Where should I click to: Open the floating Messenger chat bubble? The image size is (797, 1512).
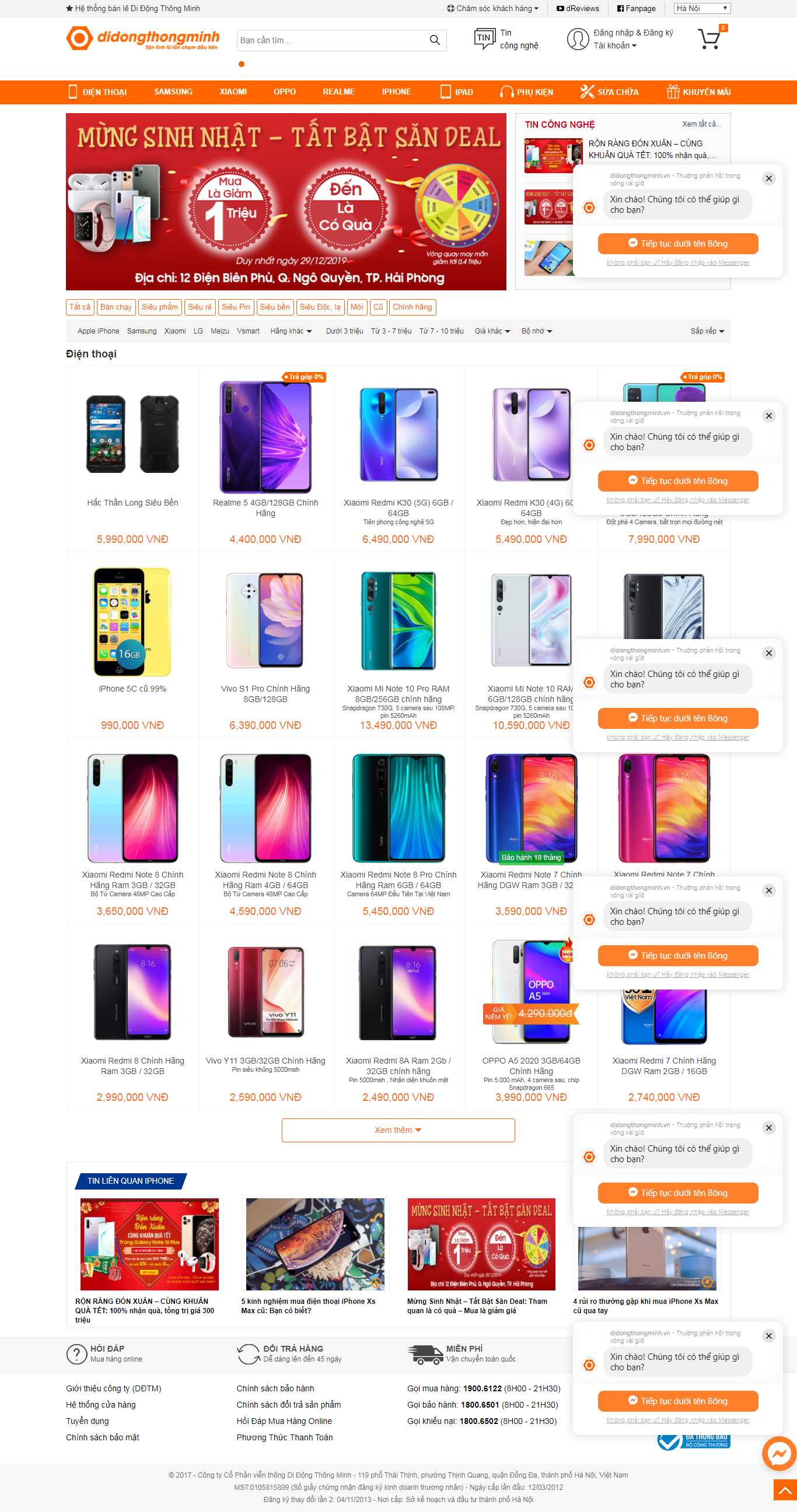779,1453
